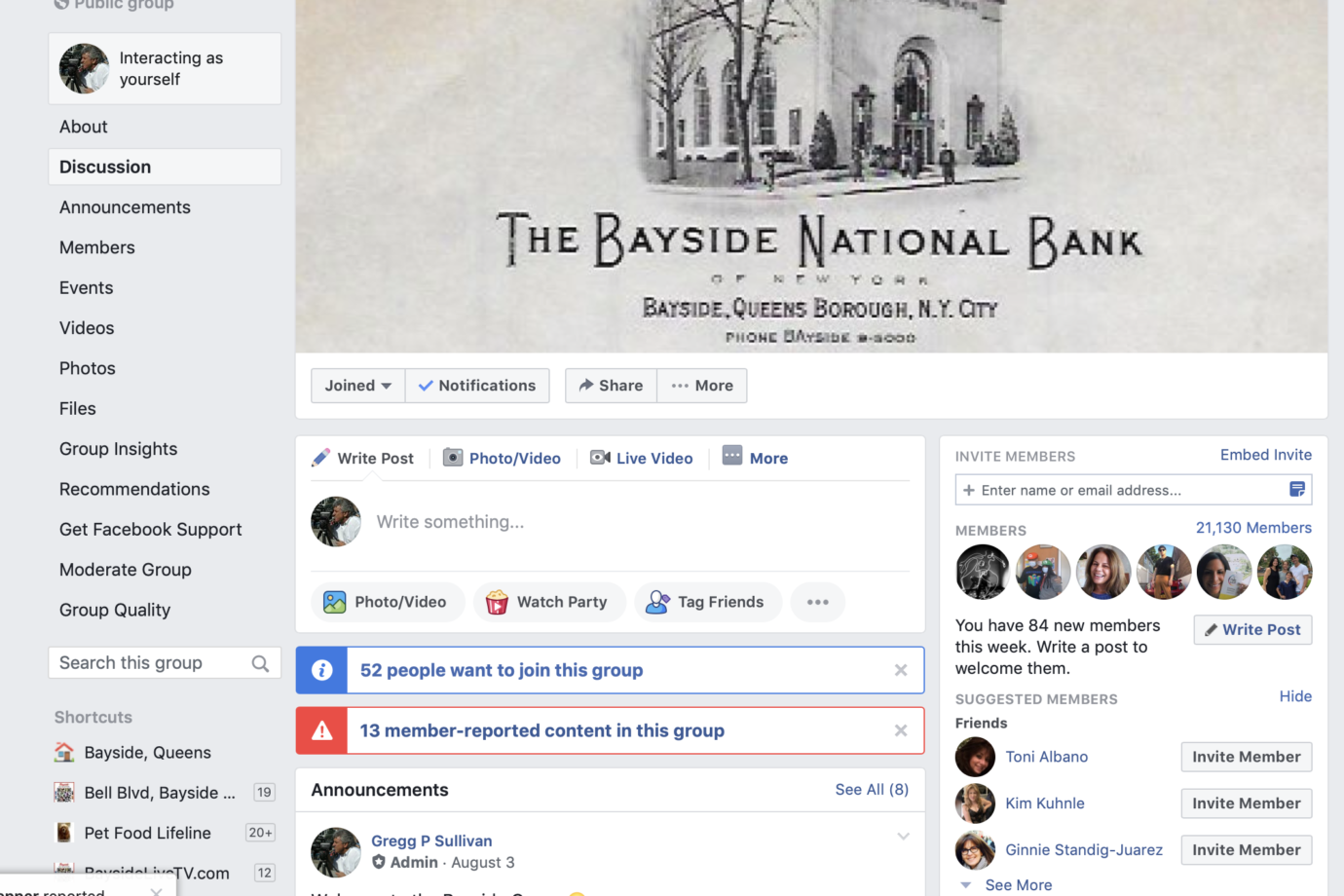
Task: Open Gregg P Sullivan's profile link
Action: click(431, 840)
